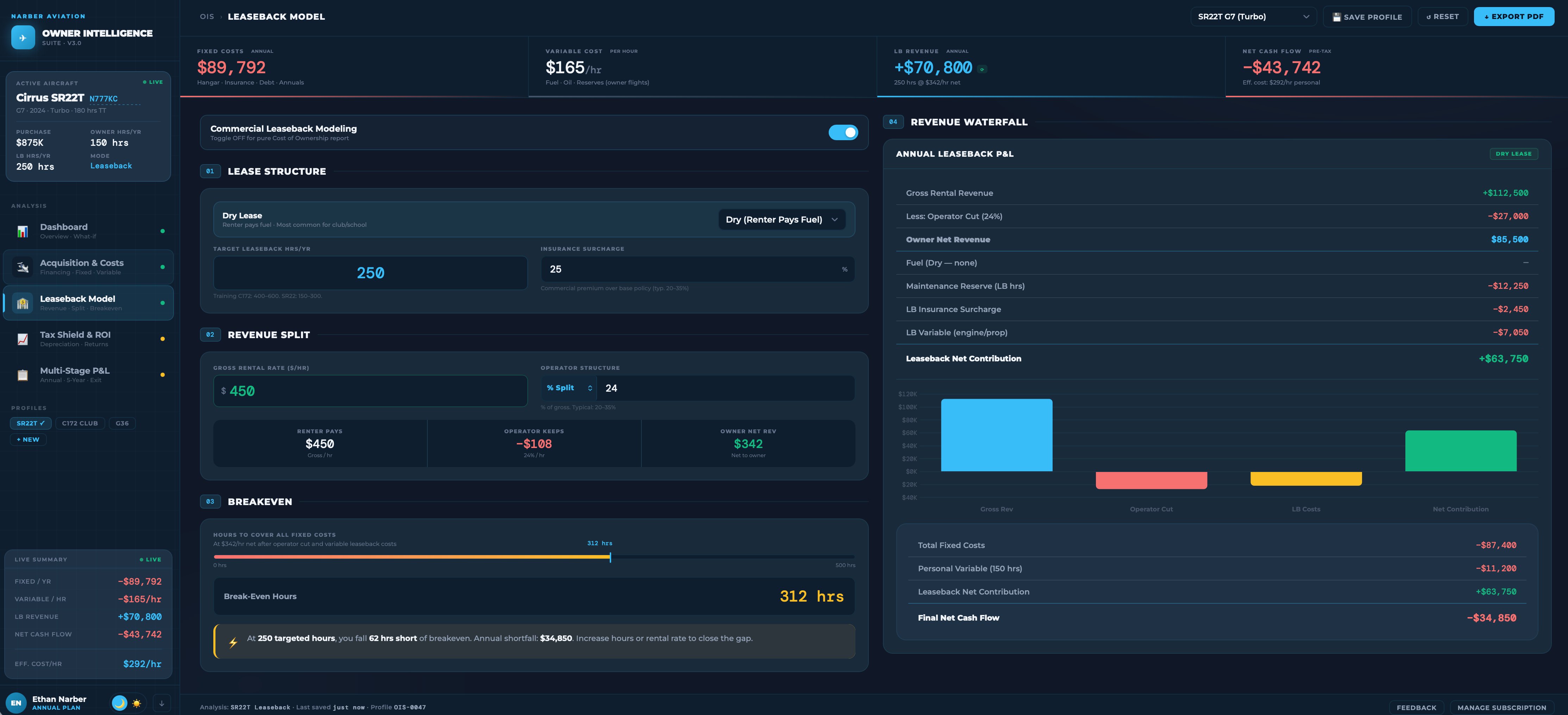The height and width of the screenshot is (715, 1568).
Task: Click the Multi-Stage P&L clipboard icon
Action: [23, 375]
